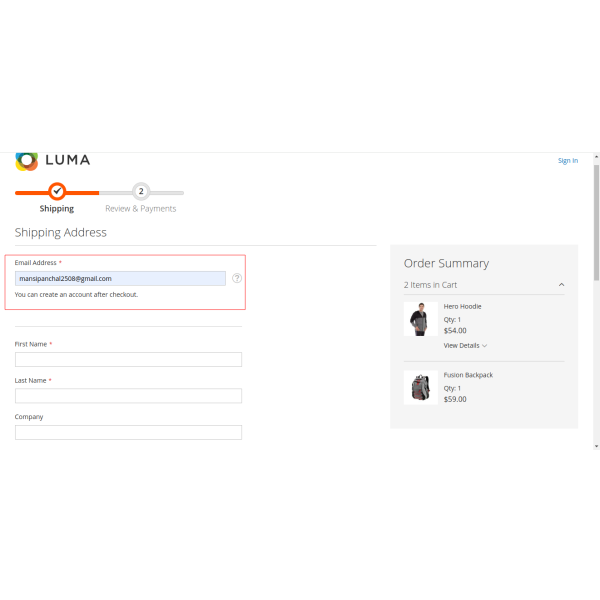
Task: Click the scroll down arrow on scrollbar
Action: pyautogui.click(x=596, y=445)
